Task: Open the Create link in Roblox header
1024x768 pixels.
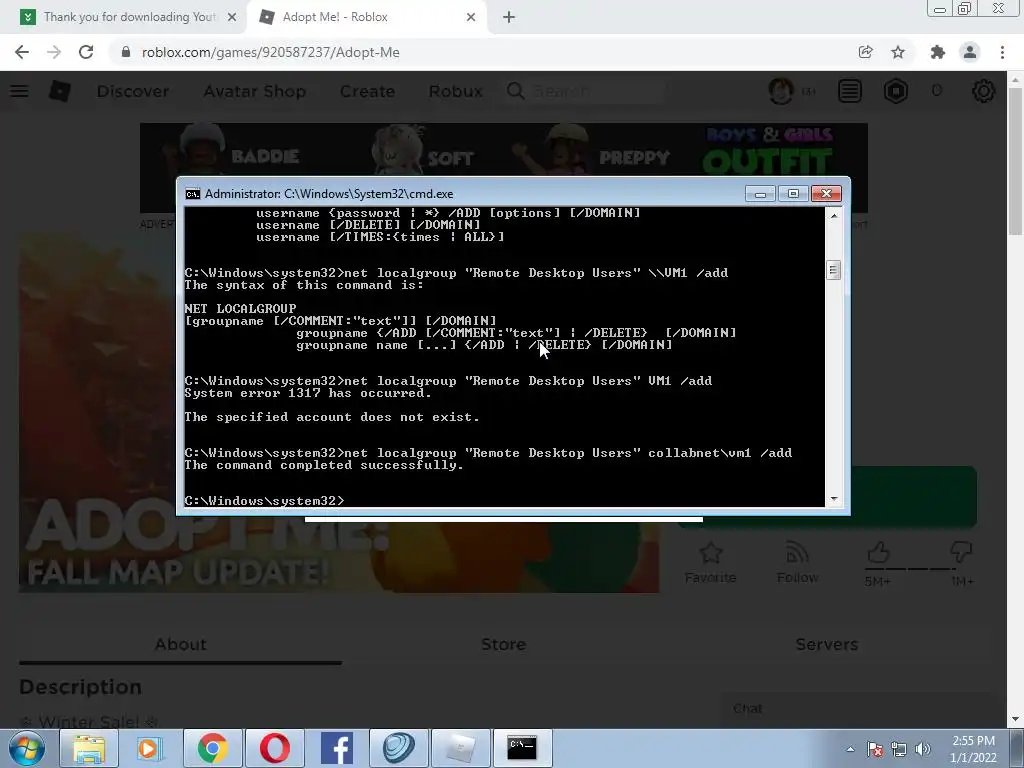Action: point(367,91)
